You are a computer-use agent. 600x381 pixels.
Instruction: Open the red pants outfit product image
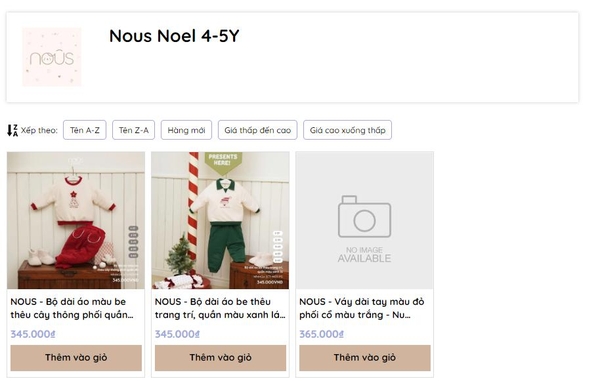click(x=76, y=220)
